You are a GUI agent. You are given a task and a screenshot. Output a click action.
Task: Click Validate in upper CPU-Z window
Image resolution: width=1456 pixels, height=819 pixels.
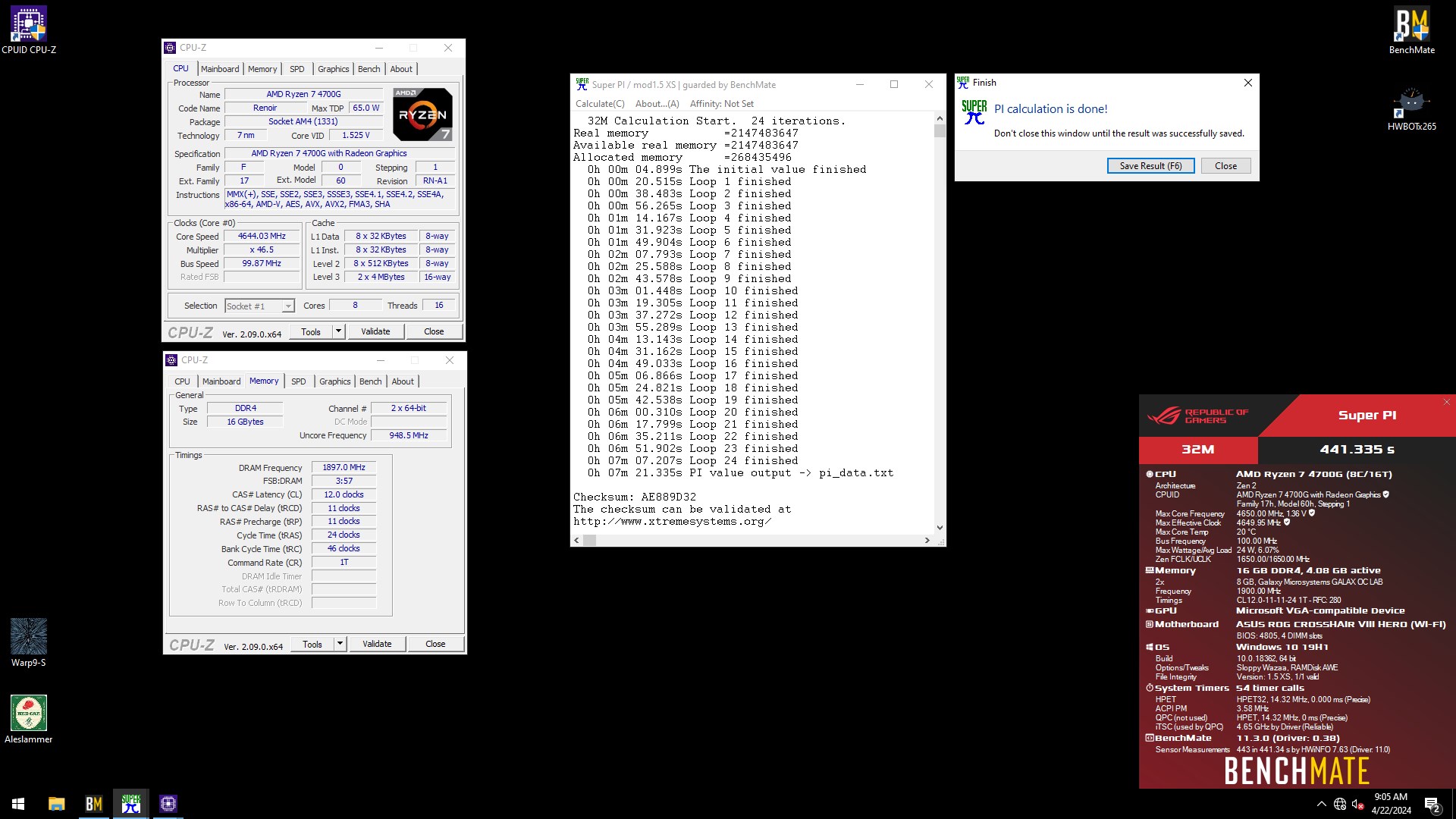click(x=375, y=331)
